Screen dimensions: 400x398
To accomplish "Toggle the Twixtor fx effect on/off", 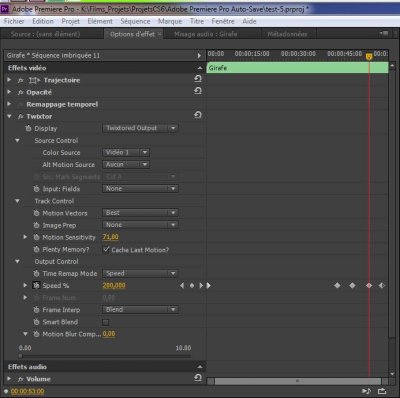I will click(x=21, y=116).
